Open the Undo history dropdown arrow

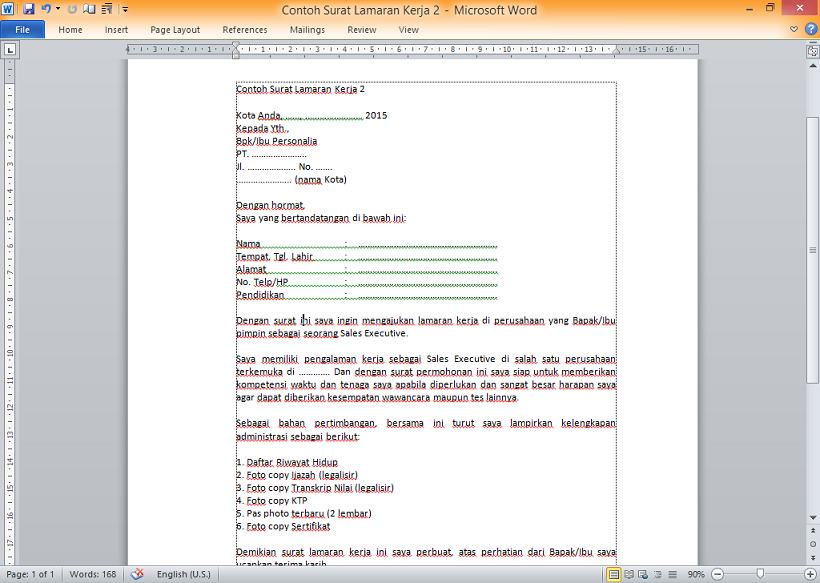(57, 9)
